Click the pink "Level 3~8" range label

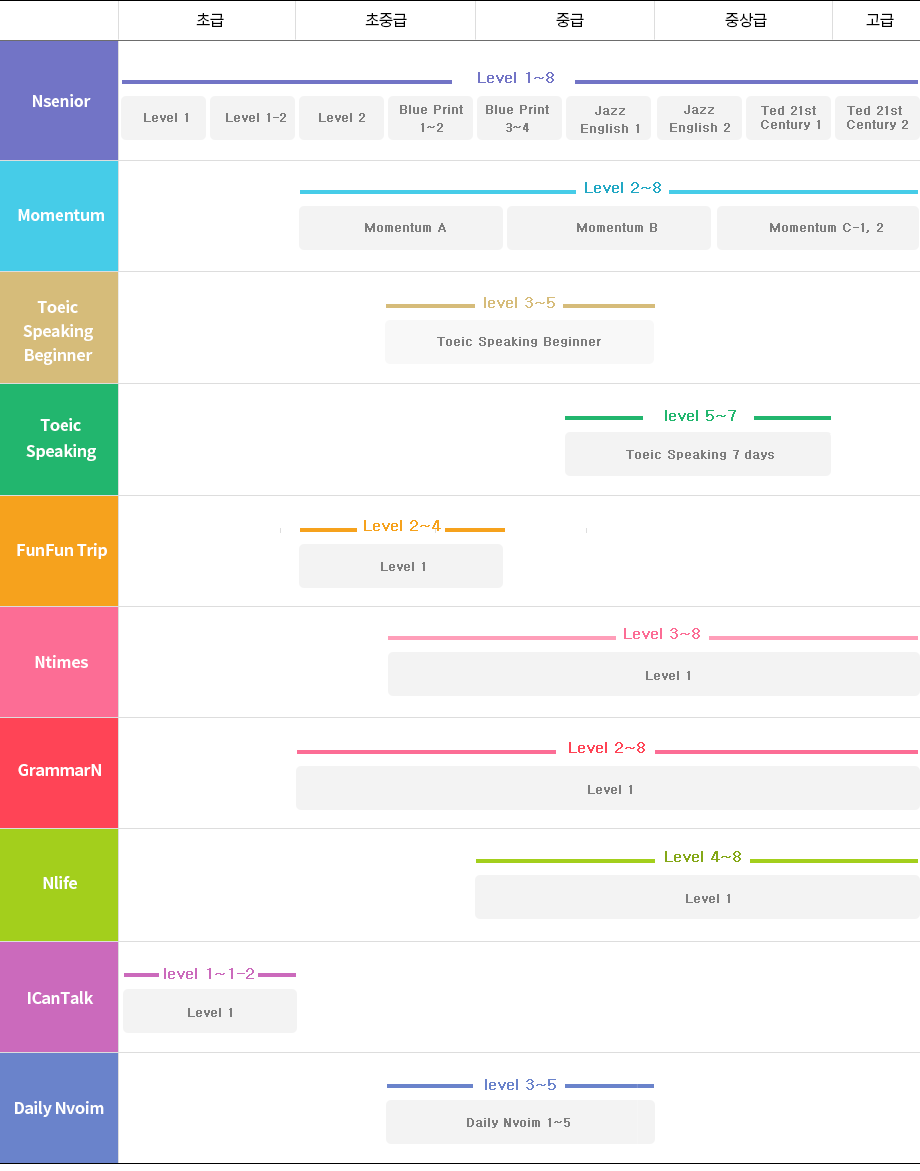coord(662,634)
